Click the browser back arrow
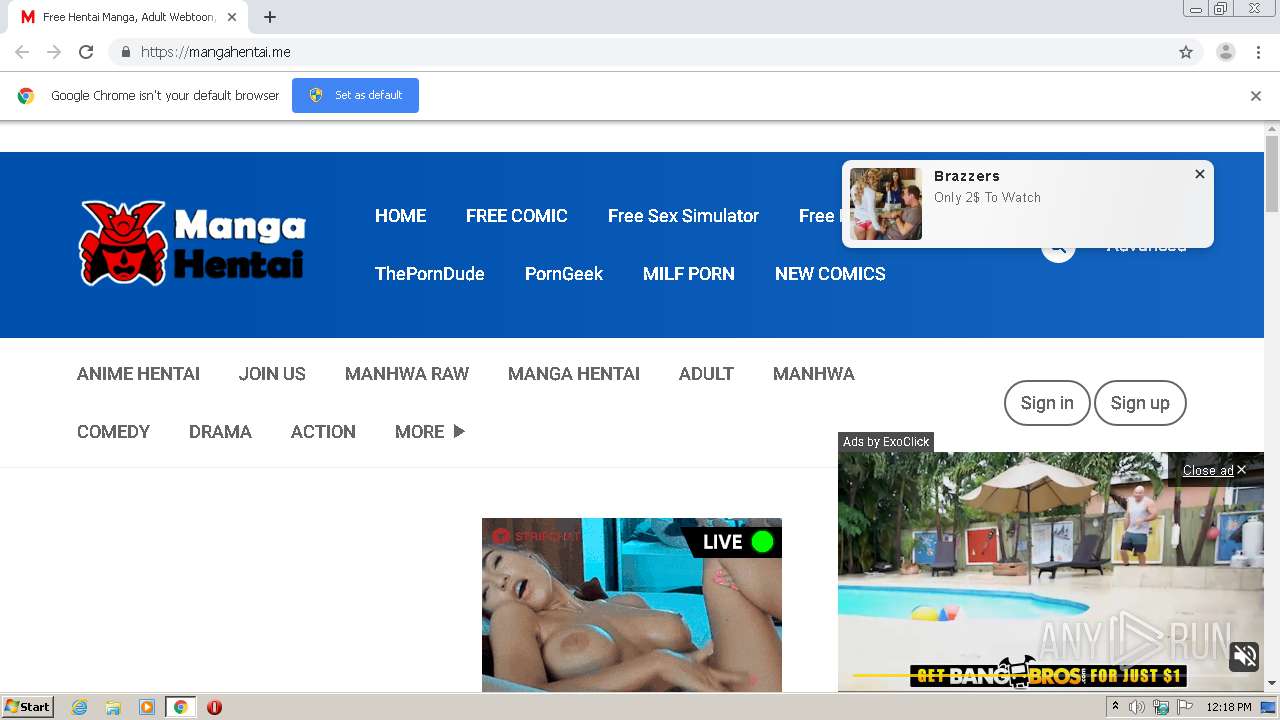1280x720 pixels. click(x=22, y=52)
